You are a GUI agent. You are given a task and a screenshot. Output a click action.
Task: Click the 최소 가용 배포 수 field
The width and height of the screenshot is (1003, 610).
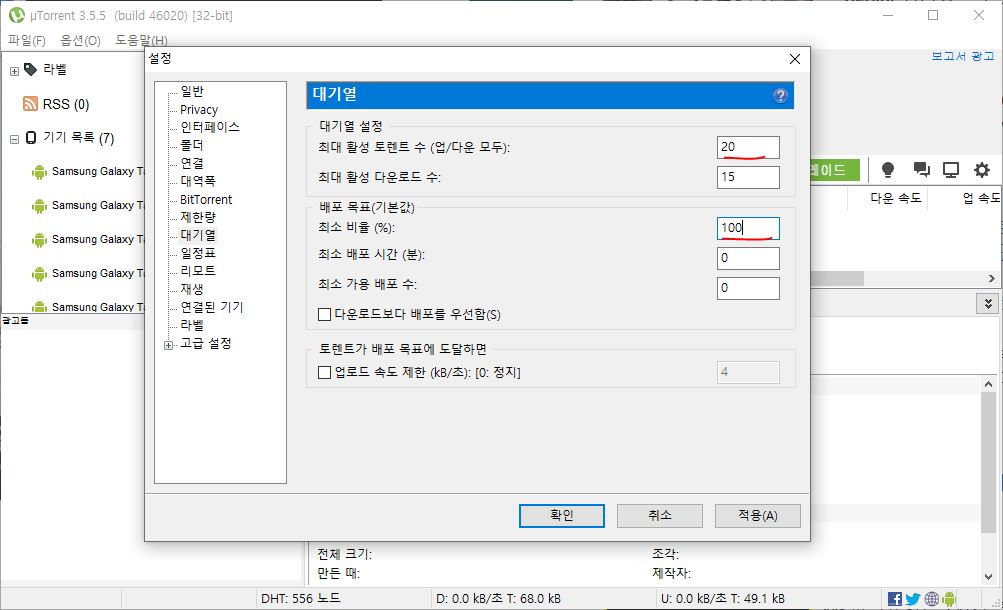pyautogui.click(x=748, y=288)
